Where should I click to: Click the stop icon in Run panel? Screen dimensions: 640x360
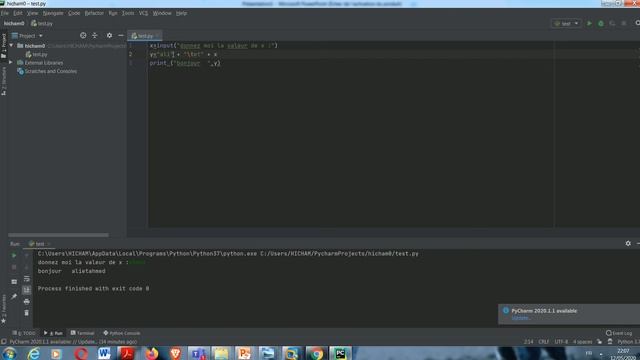[x=14, y=267]
